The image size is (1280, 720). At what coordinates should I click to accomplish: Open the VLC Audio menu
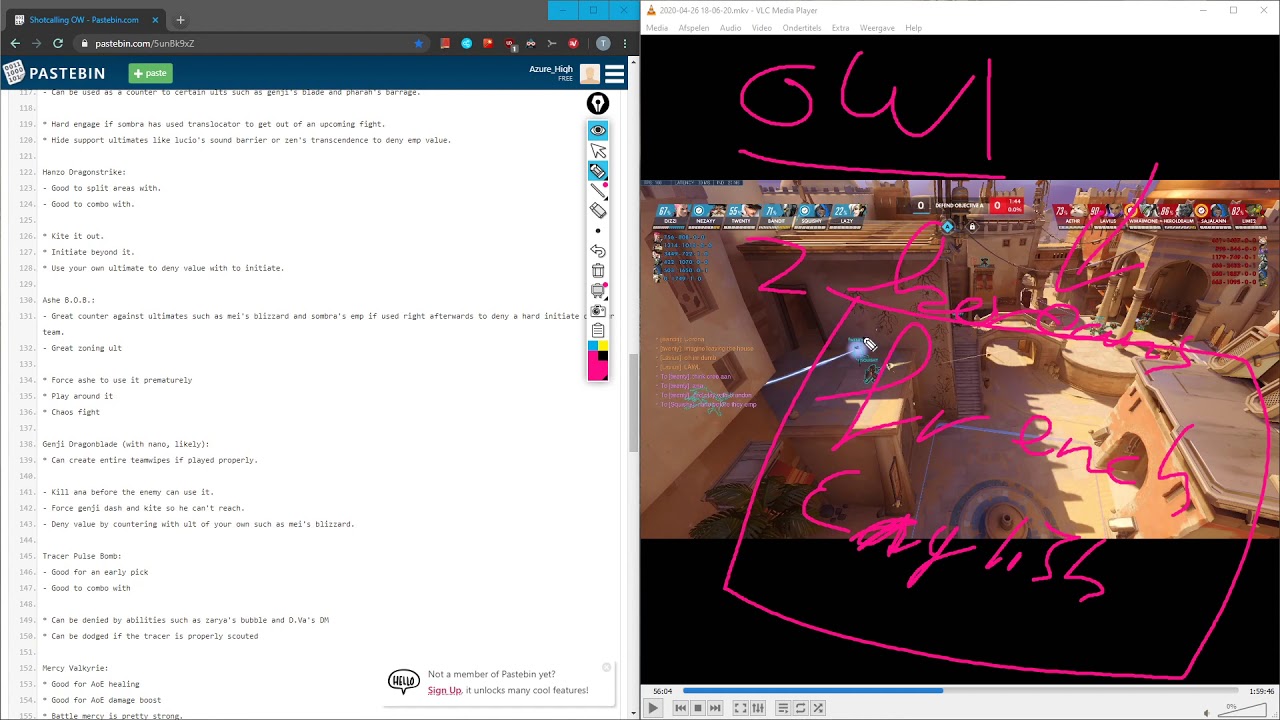pyautogui.click(x=731, y=28)
